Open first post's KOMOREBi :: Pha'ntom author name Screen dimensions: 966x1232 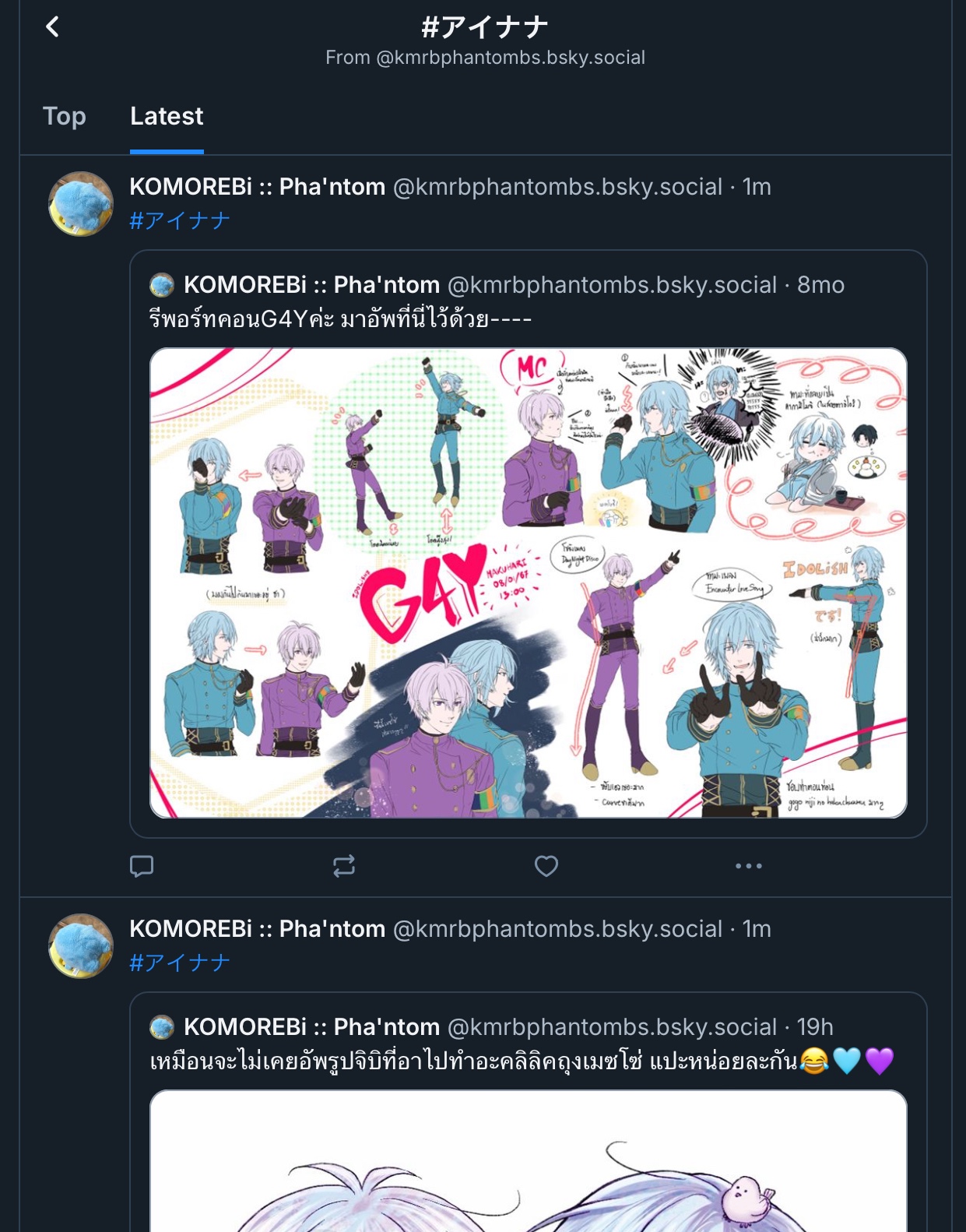(258, 187)
